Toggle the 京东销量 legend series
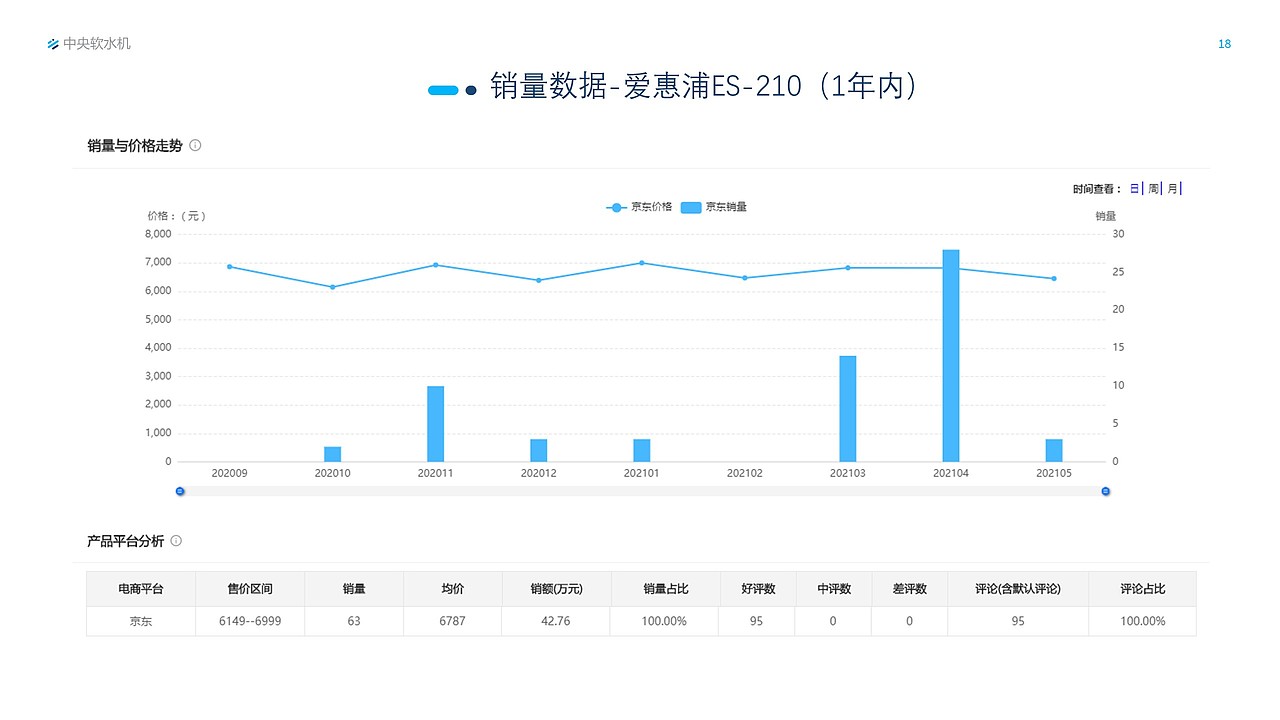 pos(714,207)
